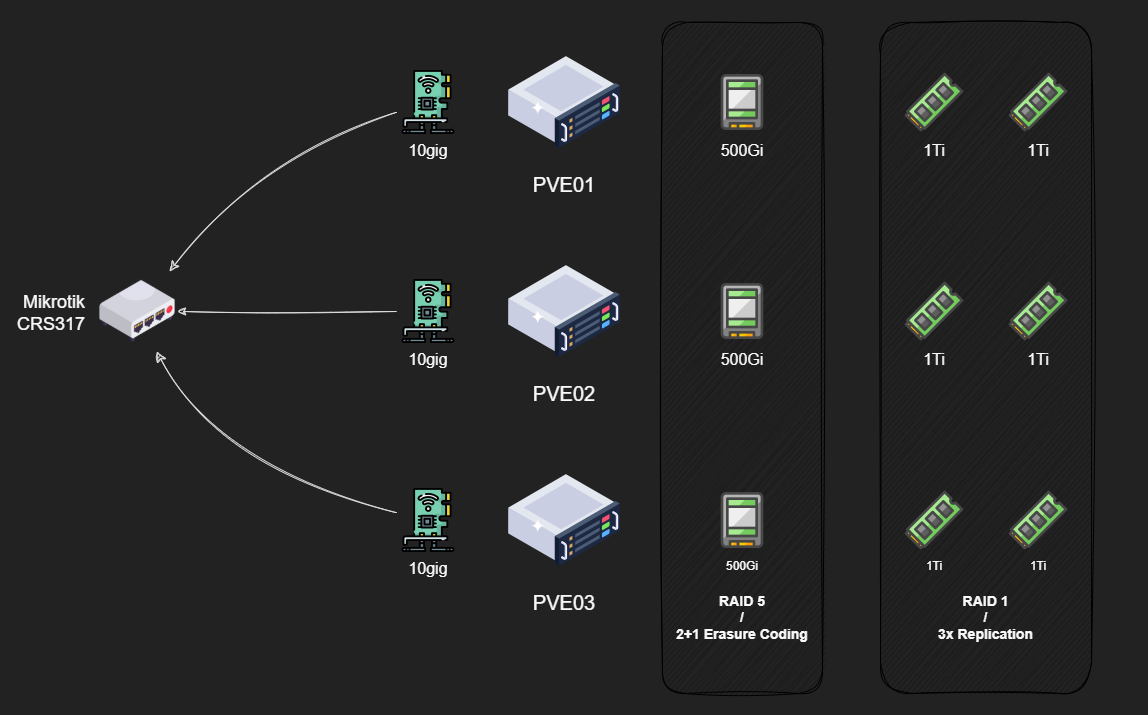Select the PVE02 server icon
1148x715 pixels.
(563, 311)
